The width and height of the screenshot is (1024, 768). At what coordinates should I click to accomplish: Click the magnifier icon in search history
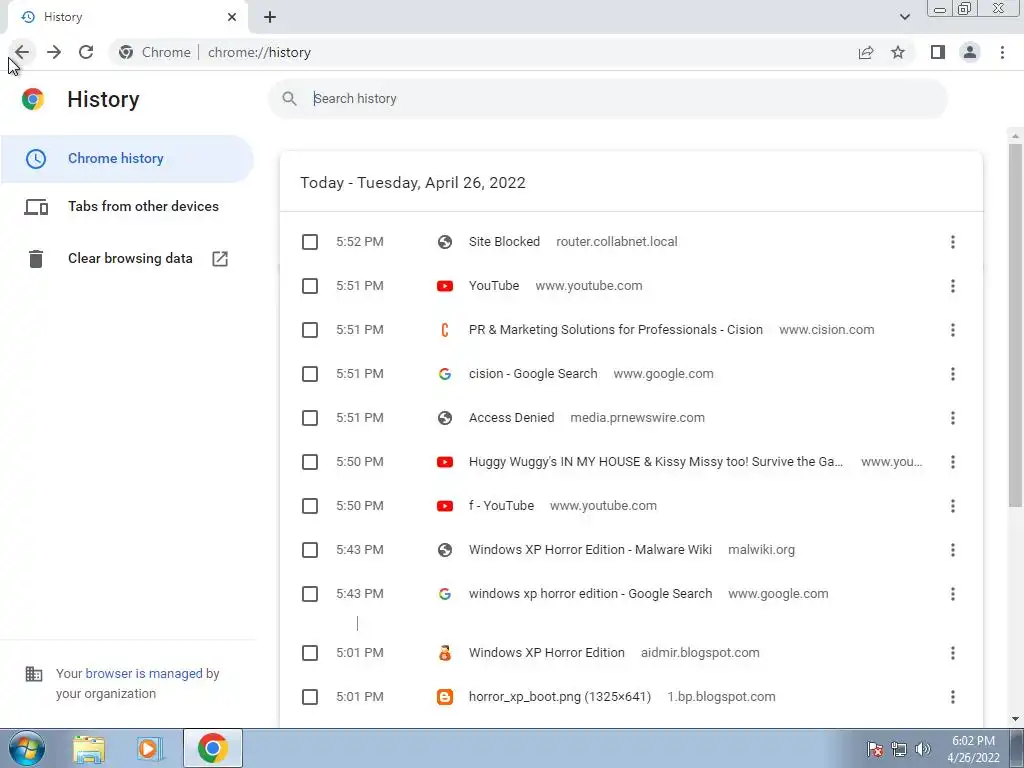289,99
